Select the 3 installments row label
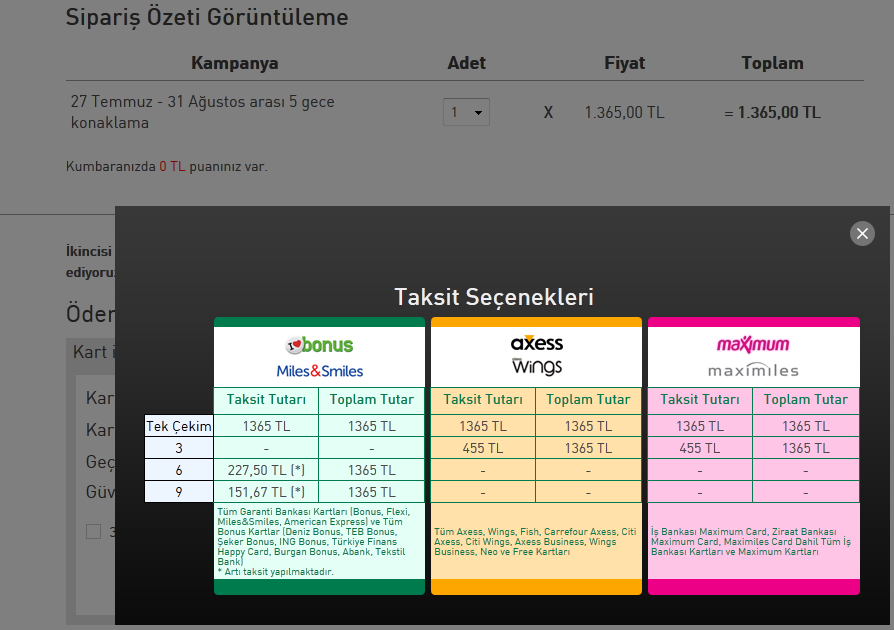894x630 pixels. pyautogui.click(x=179, y=448)
